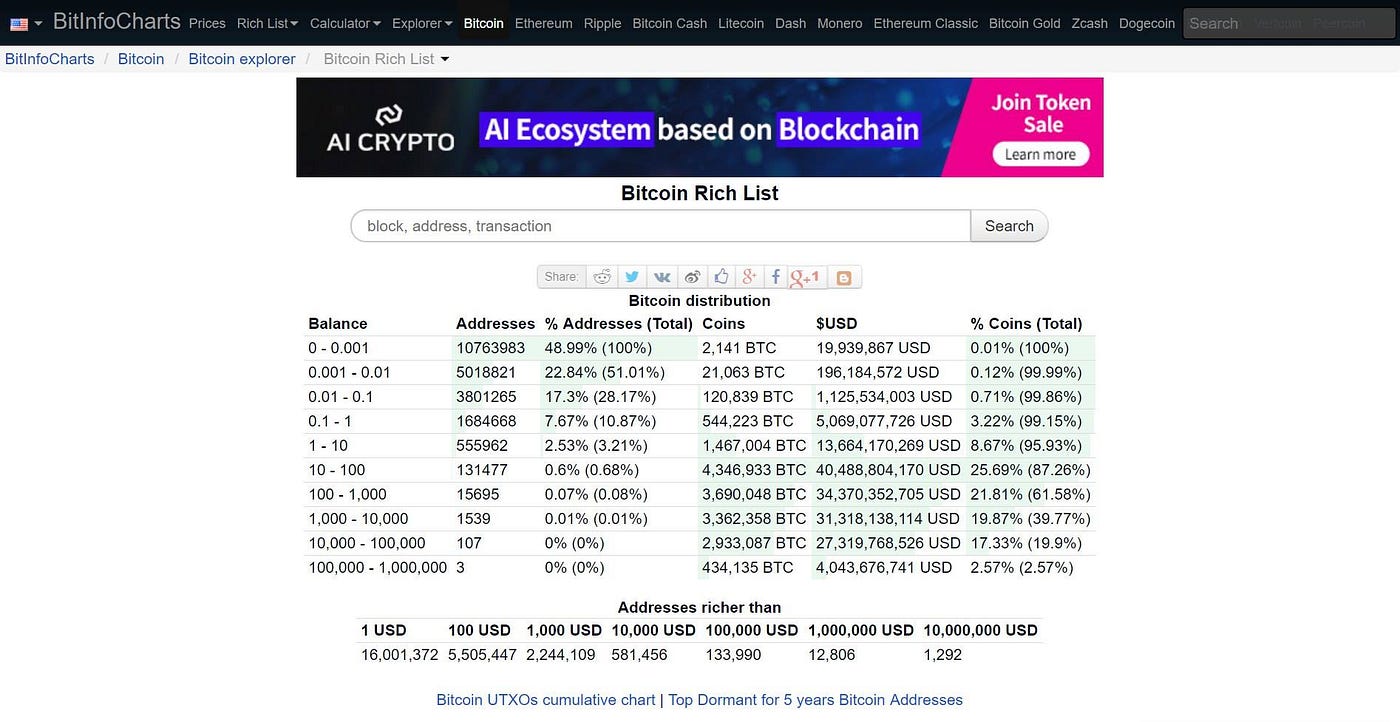Expand the Calculator dropdown
Screen dimensions: 1400x722
point(344,23)
